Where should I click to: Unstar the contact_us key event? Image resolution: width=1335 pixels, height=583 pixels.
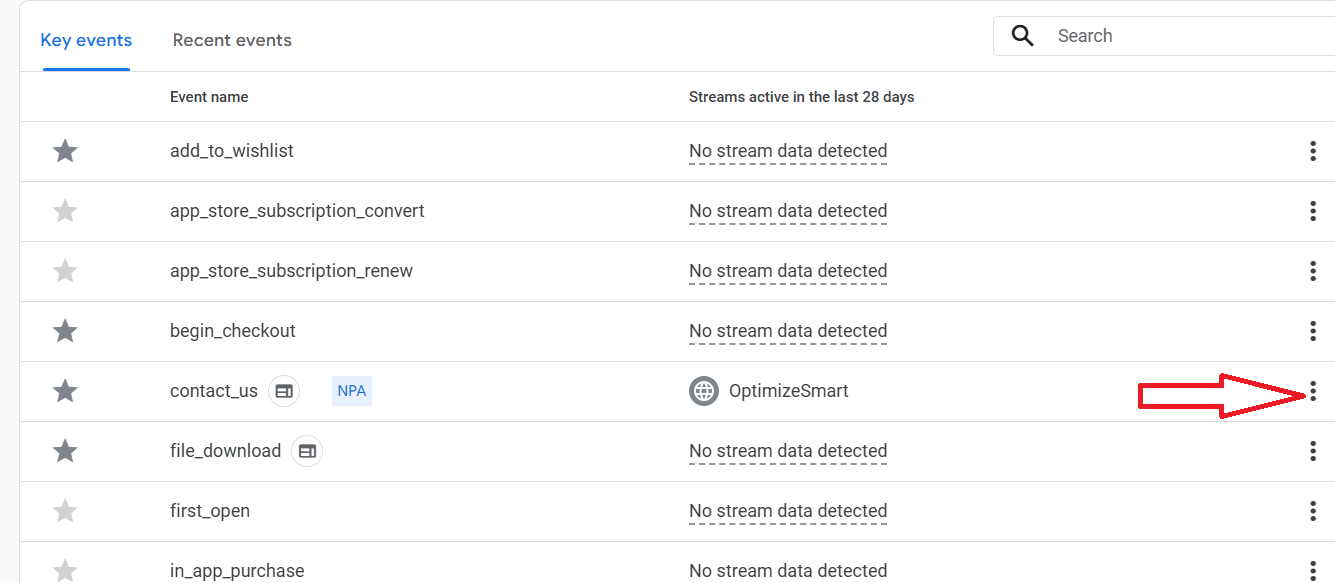tap(65, 391)
